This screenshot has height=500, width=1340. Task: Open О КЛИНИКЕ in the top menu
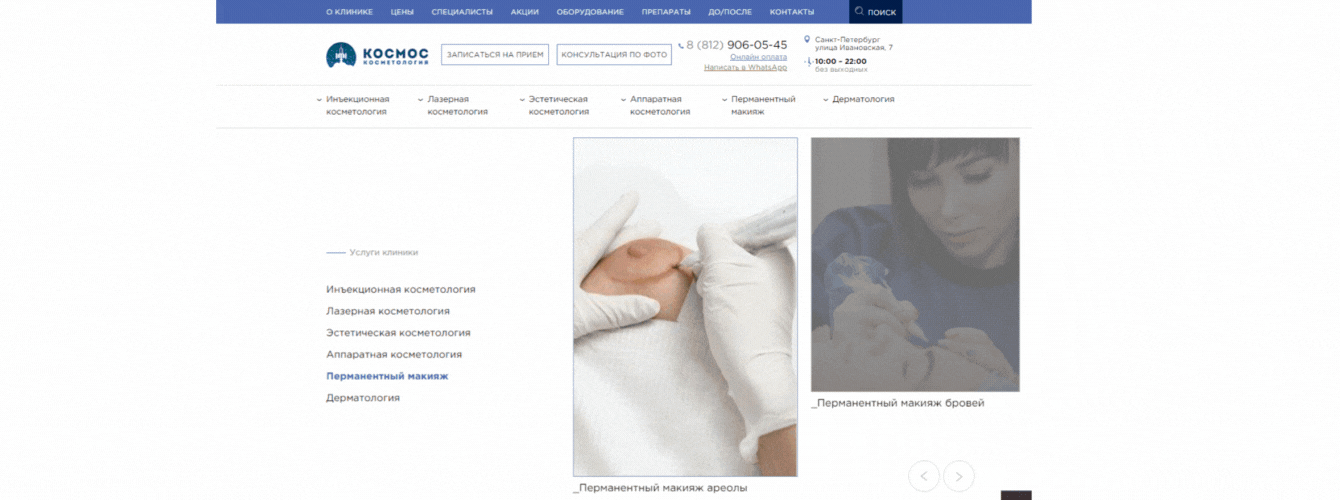tap(349, 12)
